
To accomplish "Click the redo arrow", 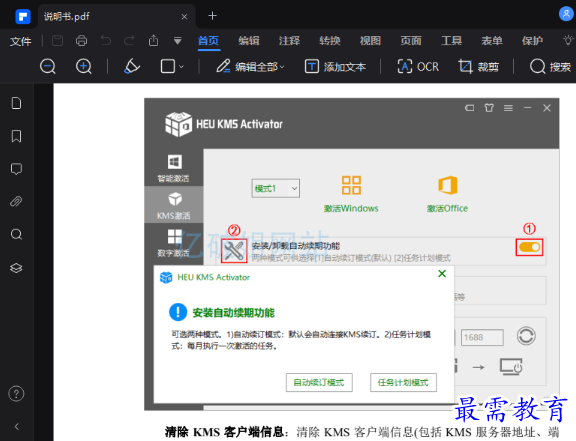I will click(129, 41).
